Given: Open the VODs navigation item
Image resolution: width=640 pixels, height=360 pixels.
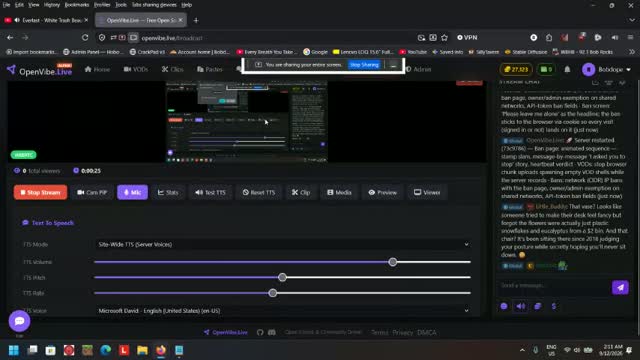Looking at the screenshot, I should (136, 69).
